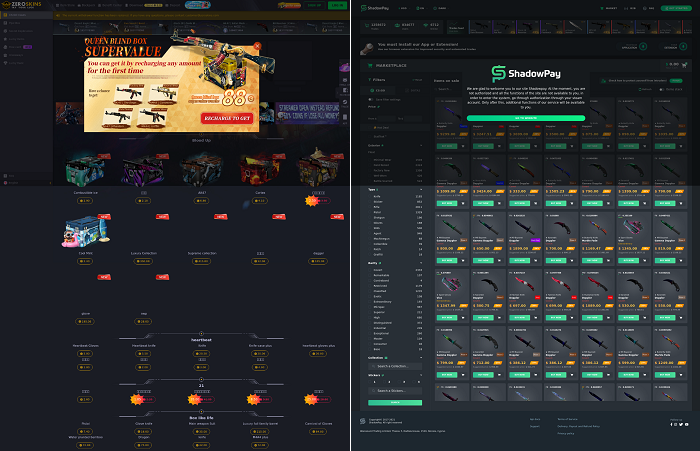Open the currency dropdown in ShadowPay header
Image resolution: width=700 pixels, height=451 pixels.
tap(404, 8)
